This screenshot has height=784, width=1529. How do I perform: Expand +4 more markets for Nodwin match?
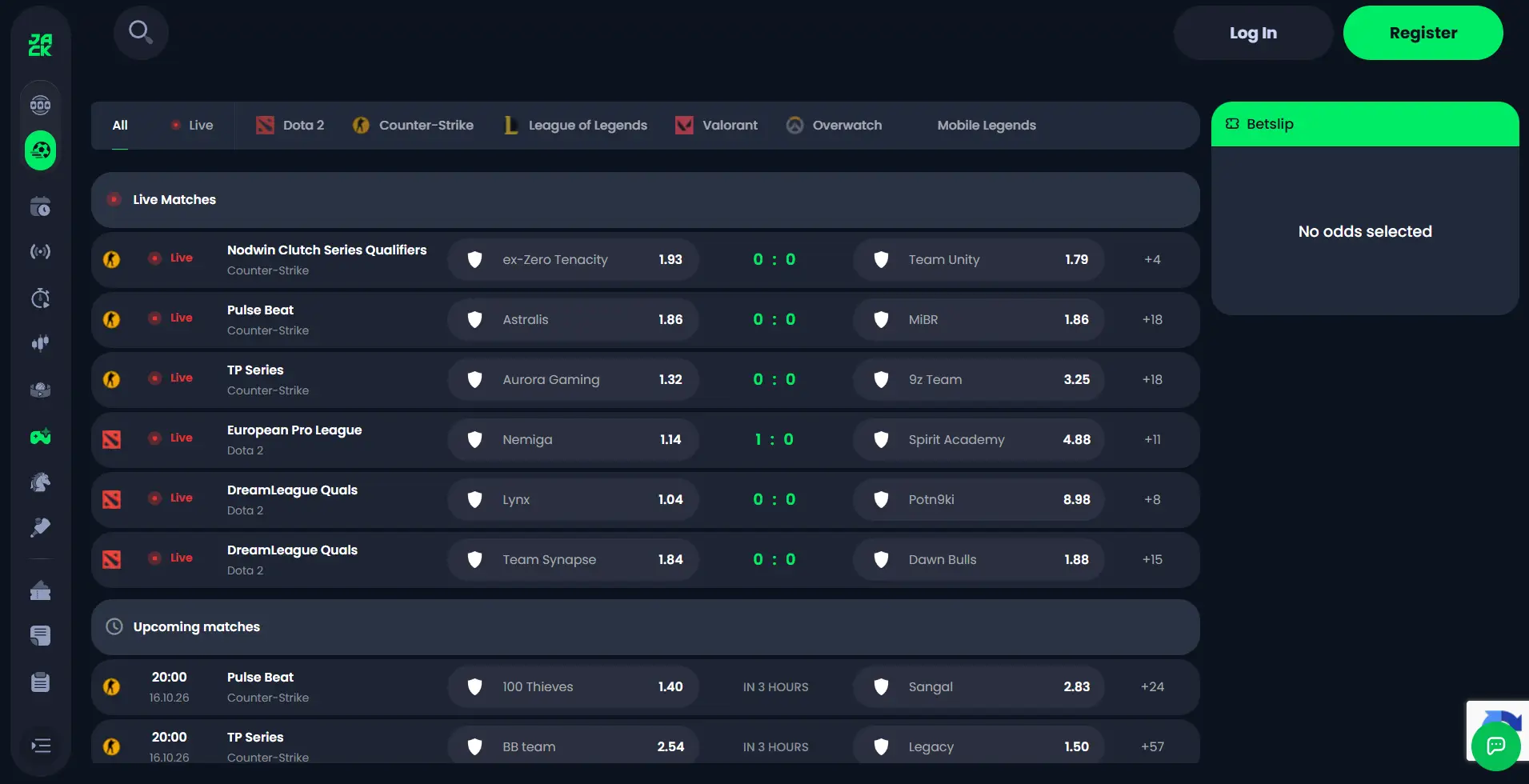1152,259
